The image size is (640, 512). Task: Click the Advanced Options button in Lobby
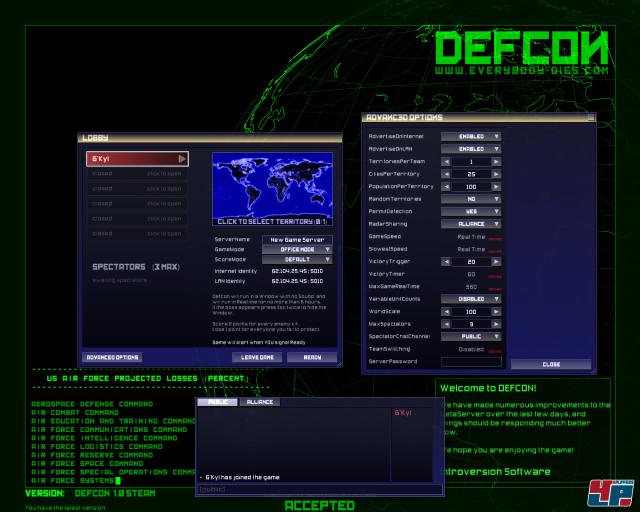[112, 357]
